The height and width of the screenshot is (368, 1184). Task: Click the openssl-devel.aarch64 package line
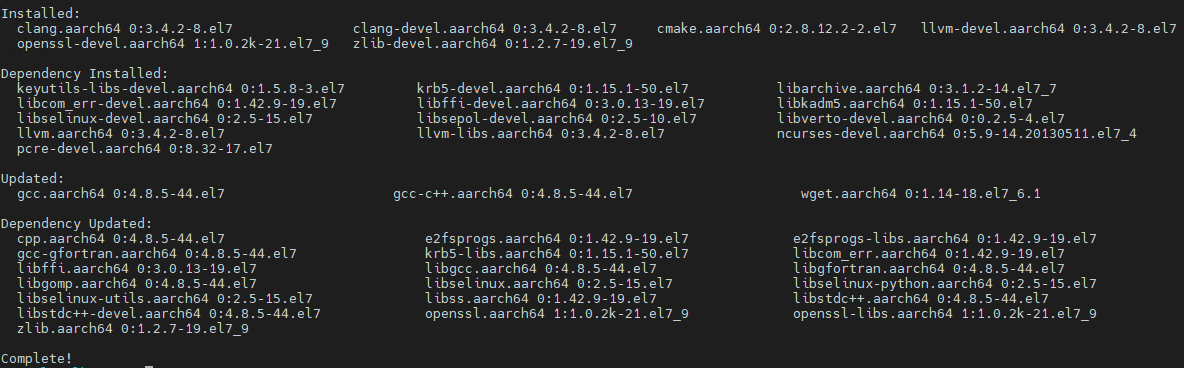(172, 44)
